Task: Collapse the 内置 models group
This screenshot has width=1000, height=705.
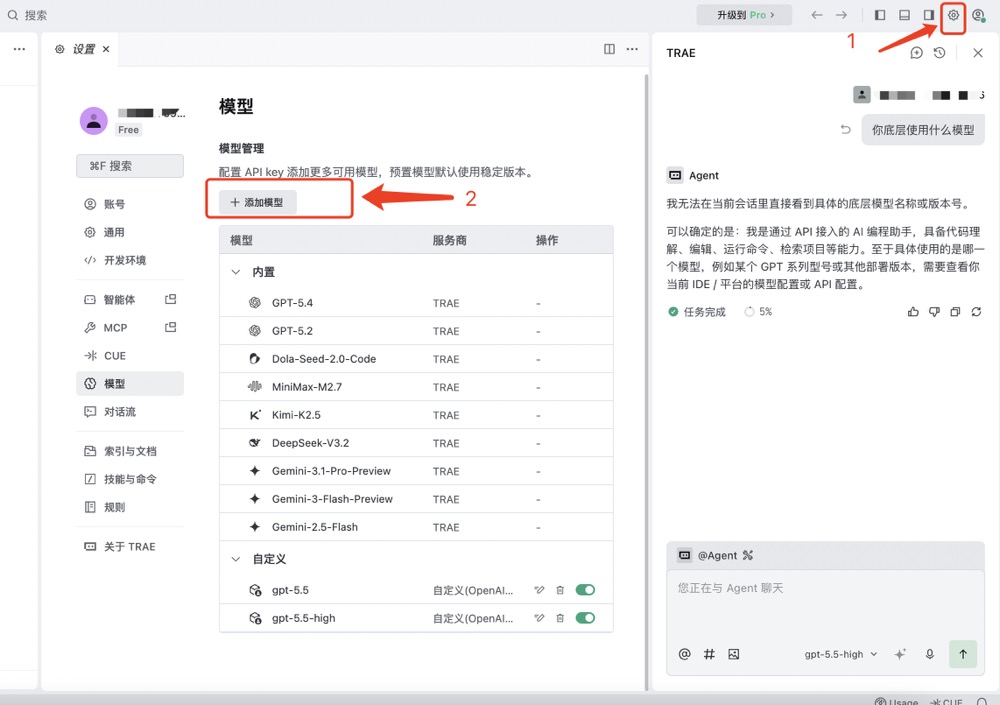Action: tap(236, 272)
